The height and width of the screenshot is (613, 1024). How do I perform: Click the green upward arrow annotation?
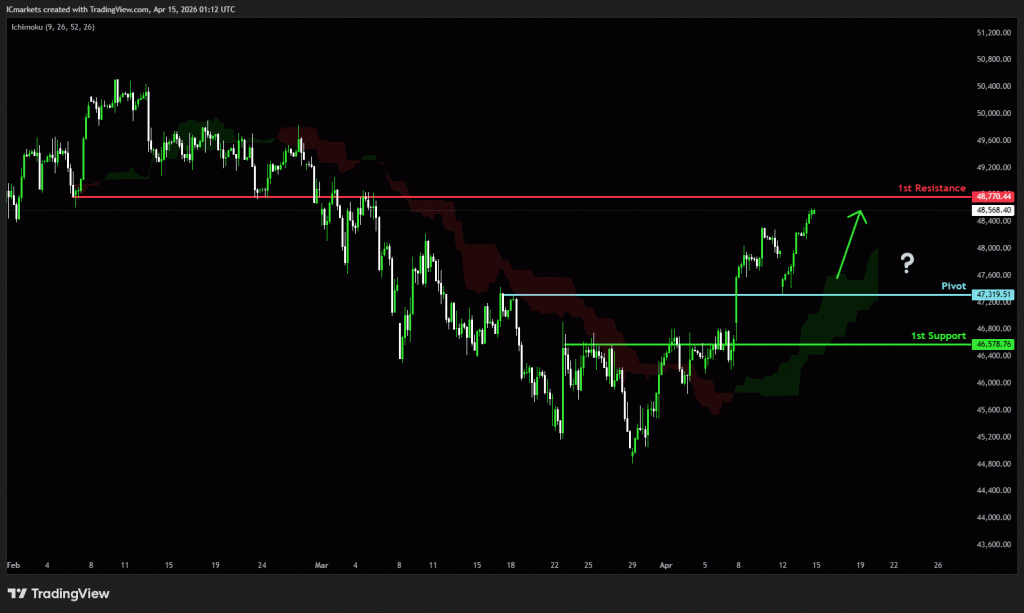point(849,243)
